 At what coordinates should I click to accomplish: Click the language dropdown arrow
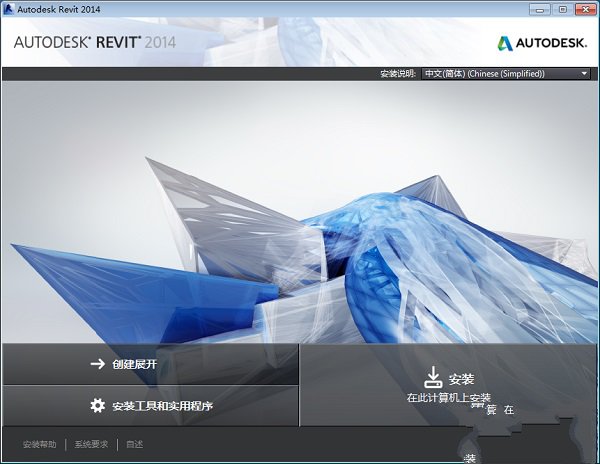pos(584,73)
